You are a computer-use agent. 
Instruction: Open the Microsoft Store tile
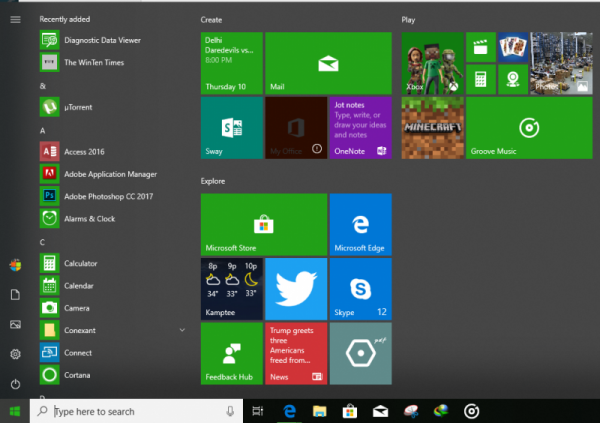(x=263, y=223)
